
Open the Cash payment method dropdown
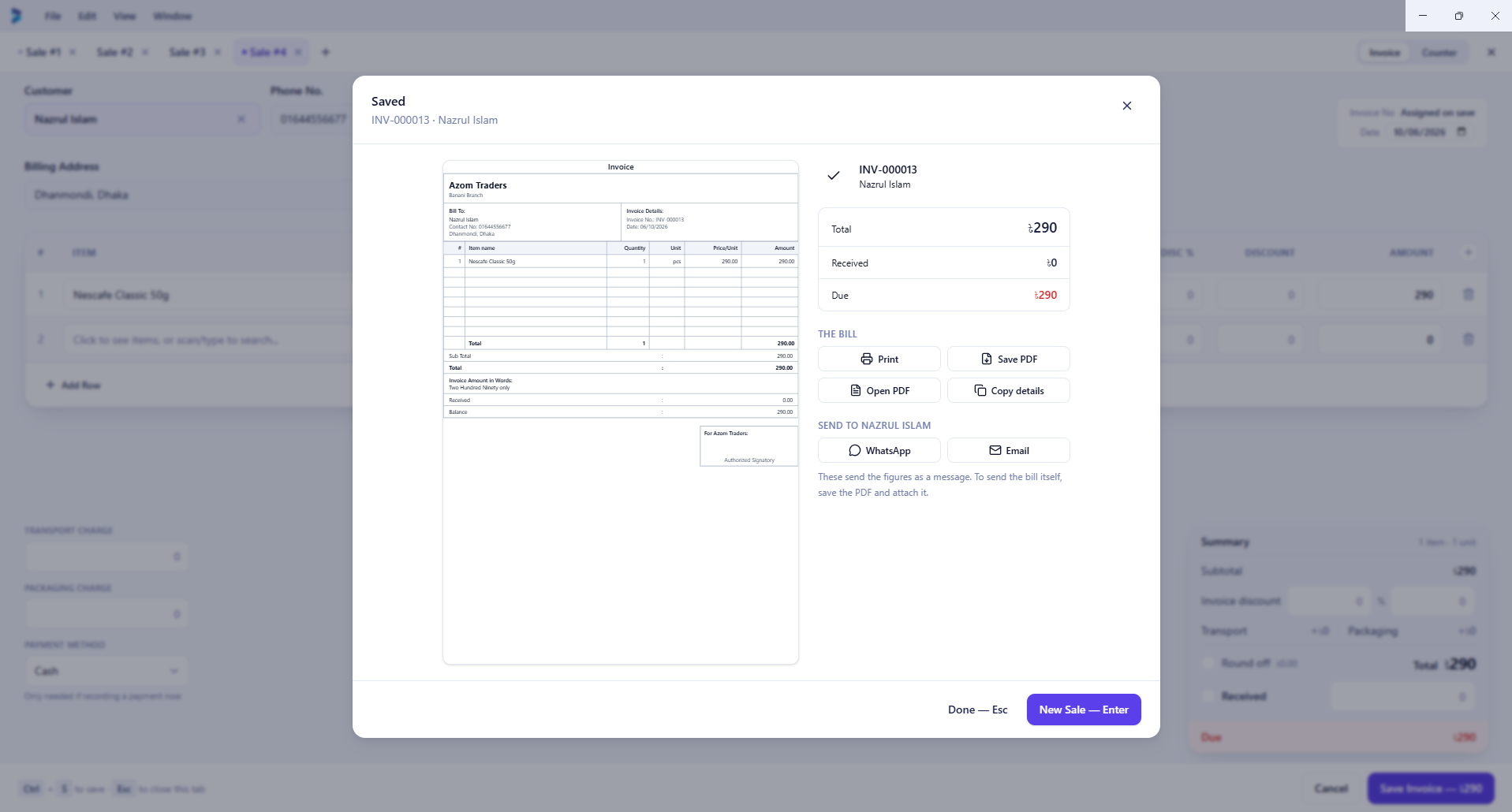point(106,671)
